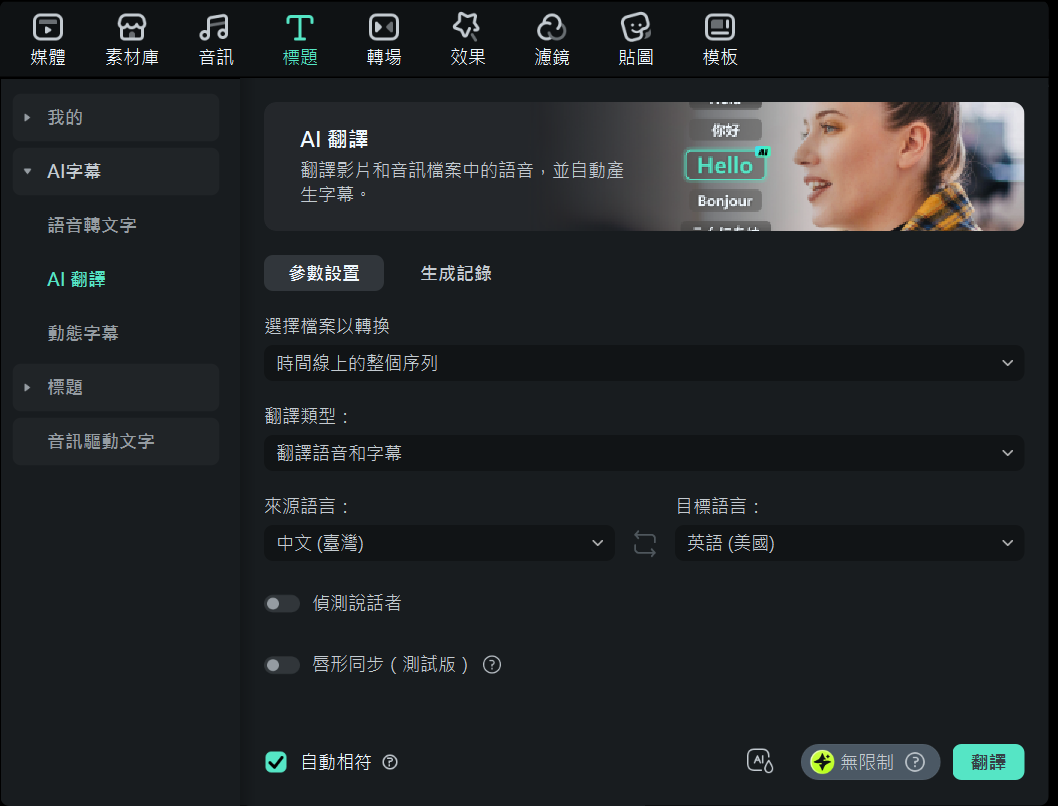Screen dimensions: 1058x806
Task: Expand the 我的 sidebar section
Action: (116, 118)
